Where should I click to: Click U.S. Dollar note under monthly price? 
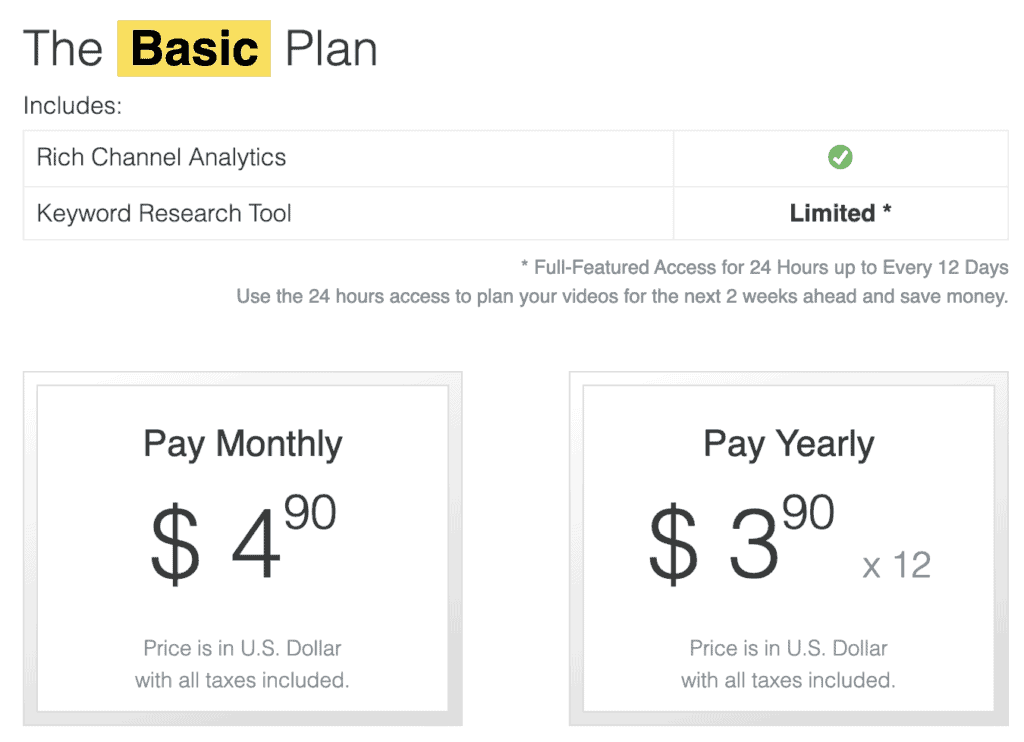(x=242, y=648)
